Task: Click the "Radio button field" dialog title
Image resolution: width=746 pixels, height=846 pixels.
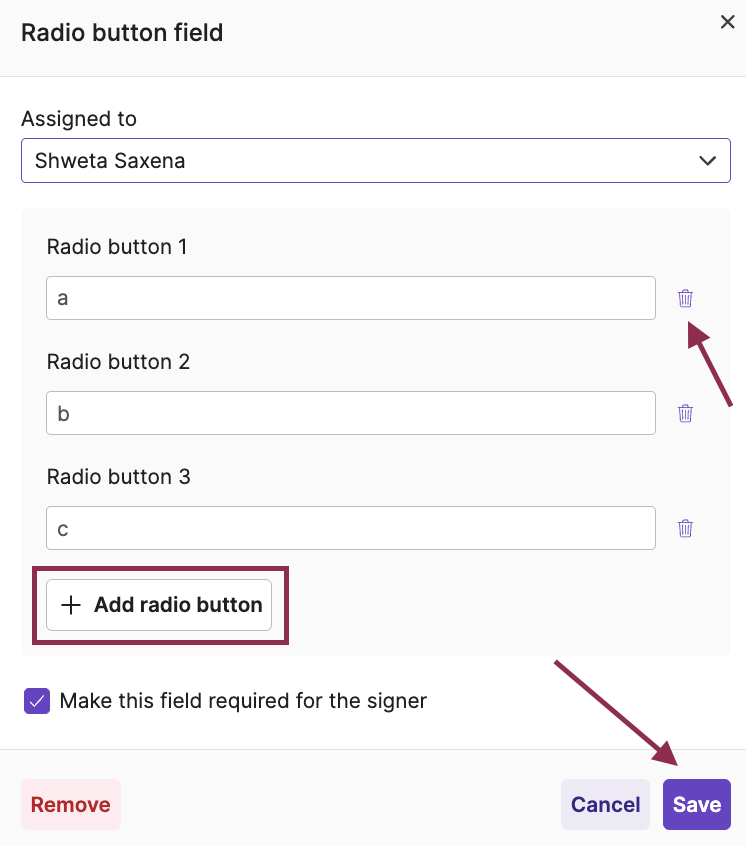Action: 122,33
